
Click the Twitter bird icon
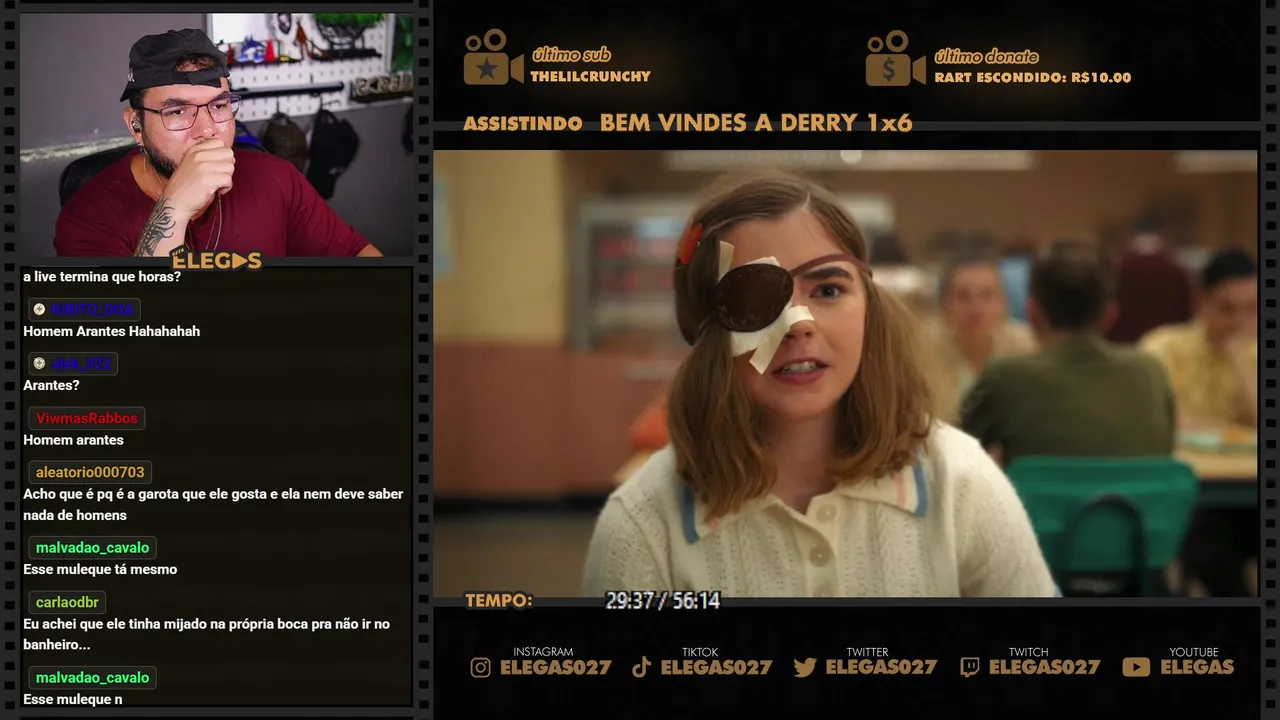coord(805,667)
